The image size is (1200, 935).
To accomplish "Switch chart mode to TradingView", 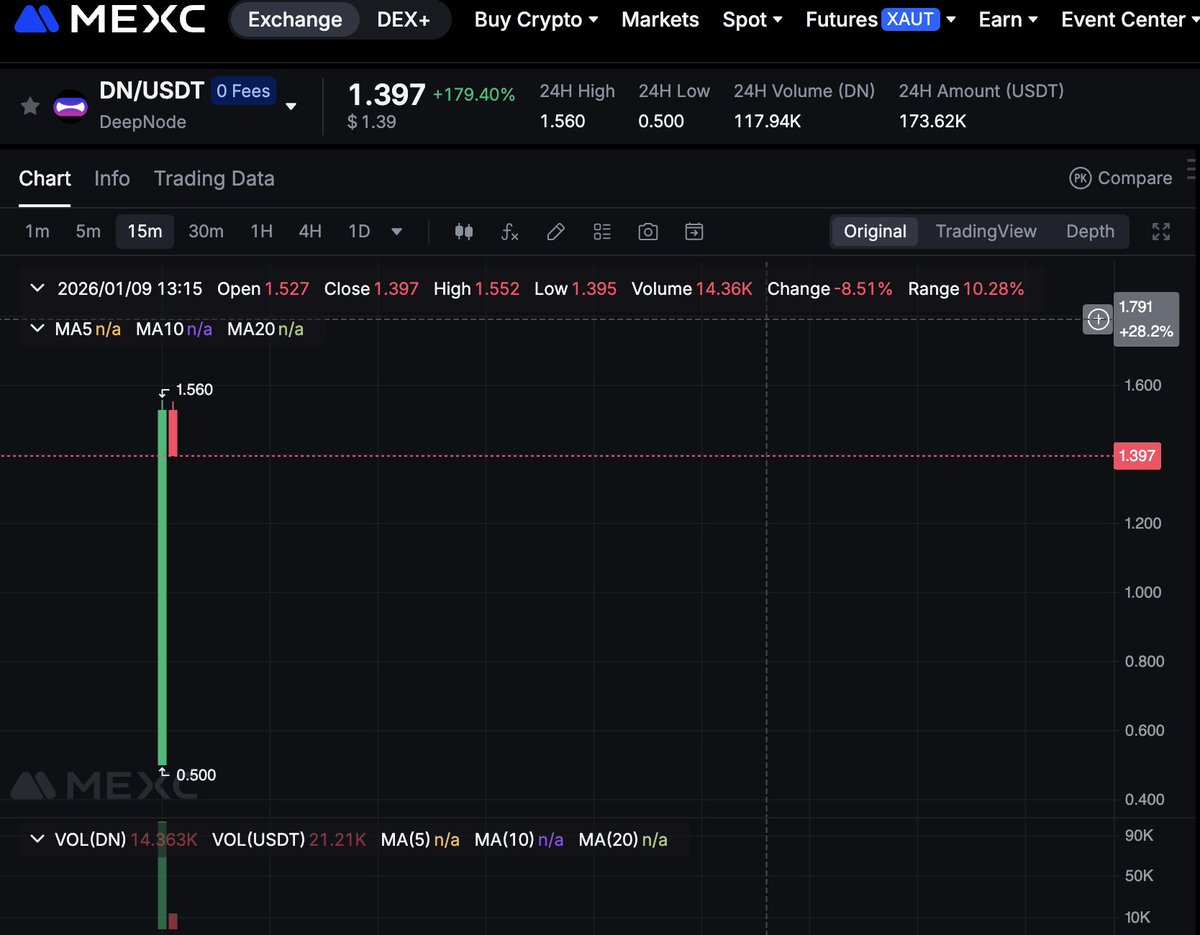I will pos(986,231).
